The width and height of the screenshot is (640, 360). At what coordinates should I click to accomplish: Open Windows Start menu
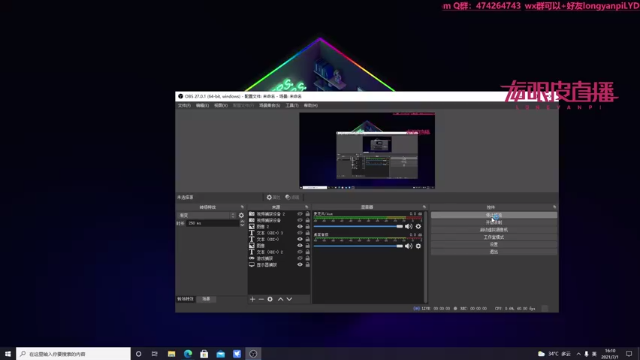point(8,354)
